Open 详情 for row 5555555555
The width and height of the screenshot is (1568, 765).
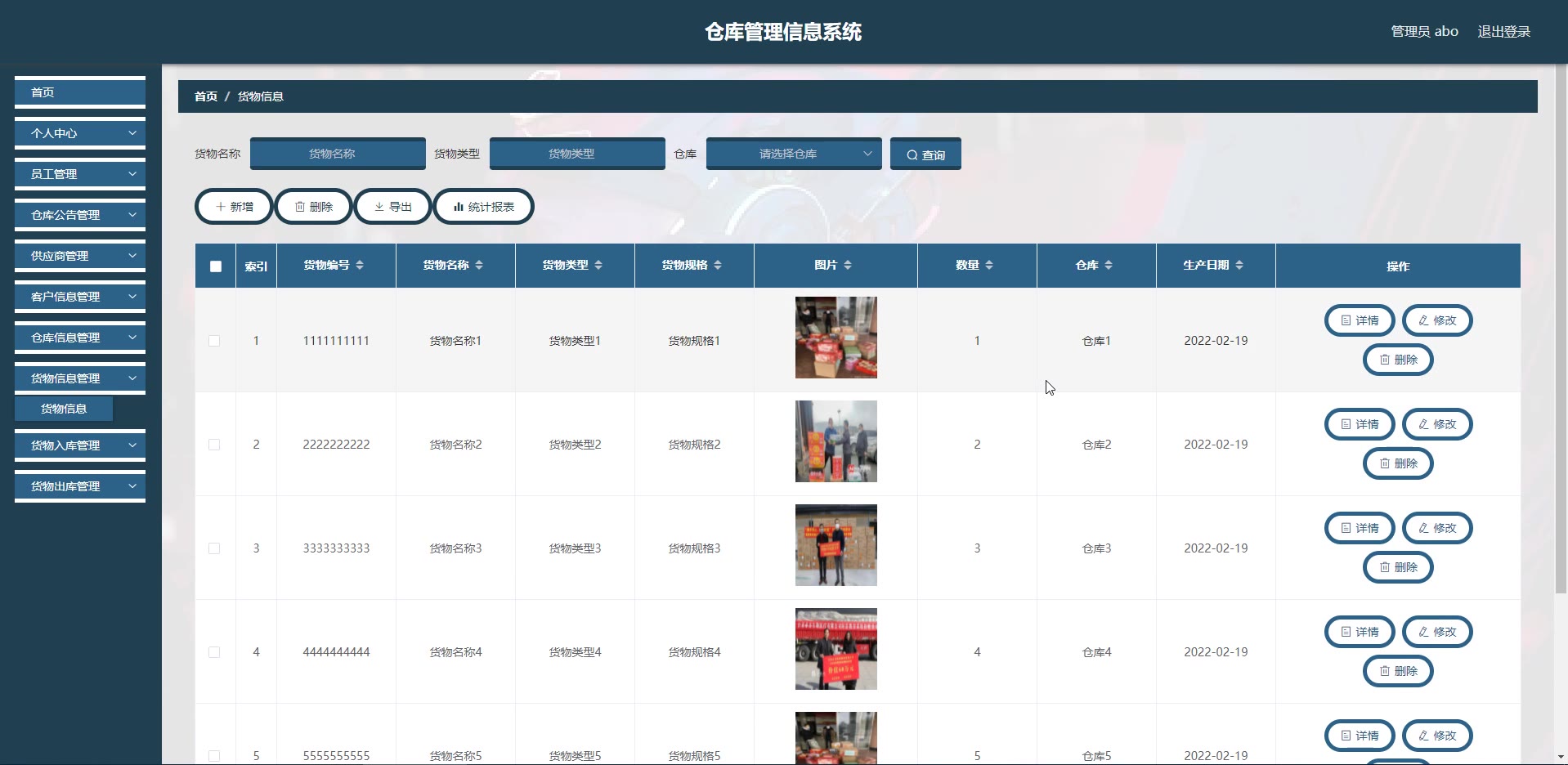click(1360, 736)
